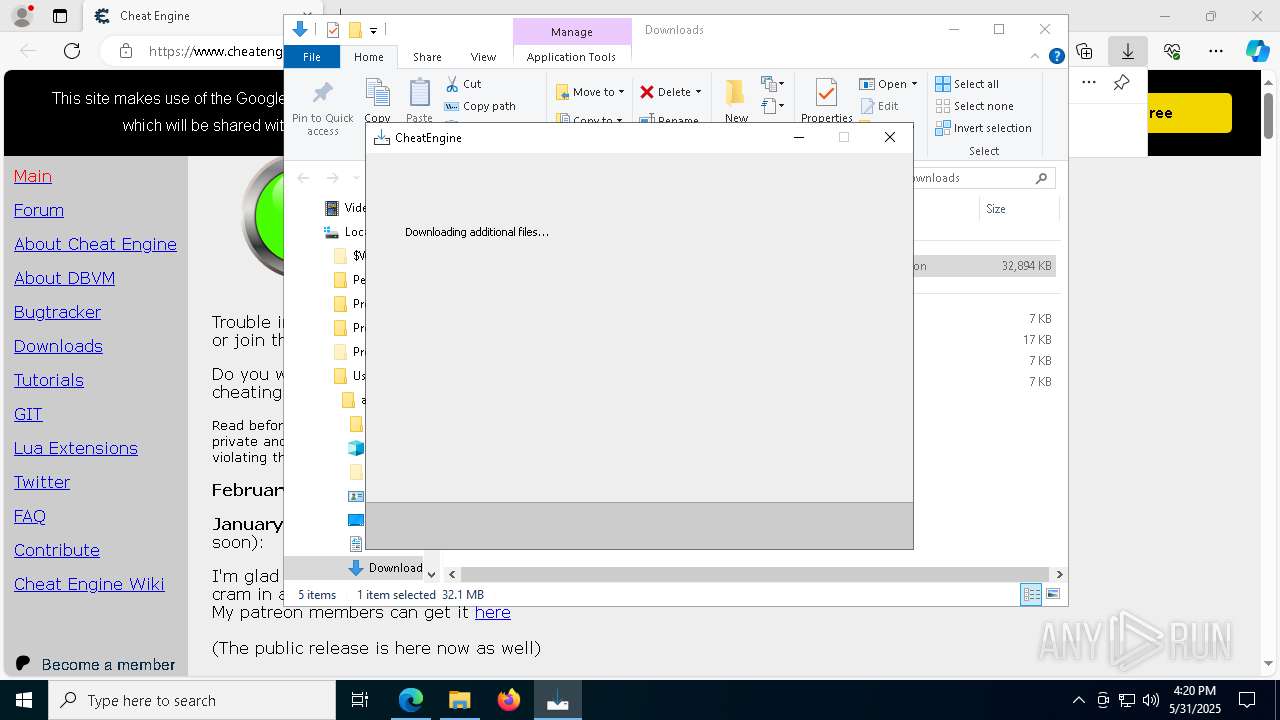This screenshot has width=1280, height=720.
Task: Select the Home ribbon tab
Action: click(368, 57)
